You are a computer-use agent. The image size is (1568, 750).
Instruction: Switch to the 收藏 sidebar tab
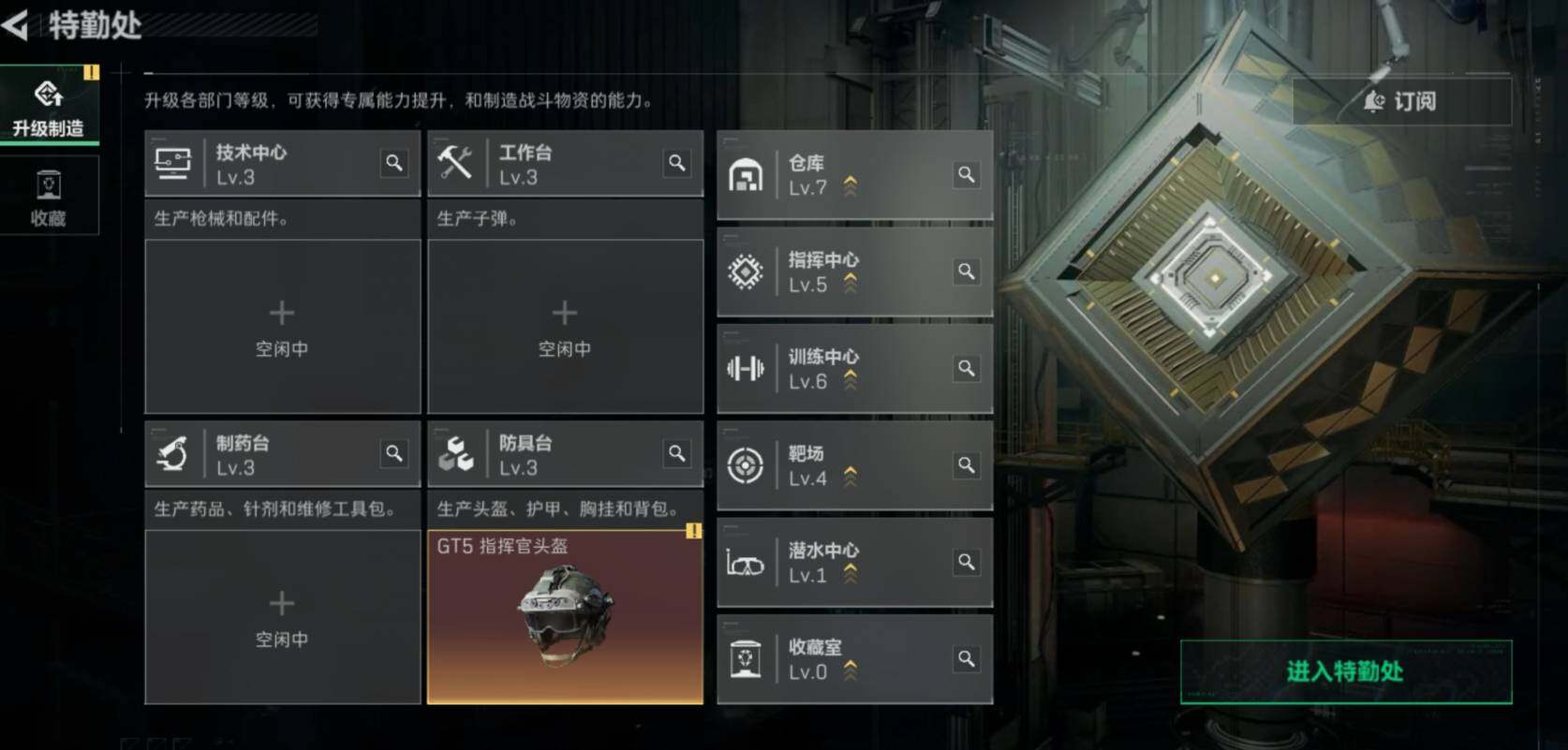pyautogui.click(x=49, y=196)
